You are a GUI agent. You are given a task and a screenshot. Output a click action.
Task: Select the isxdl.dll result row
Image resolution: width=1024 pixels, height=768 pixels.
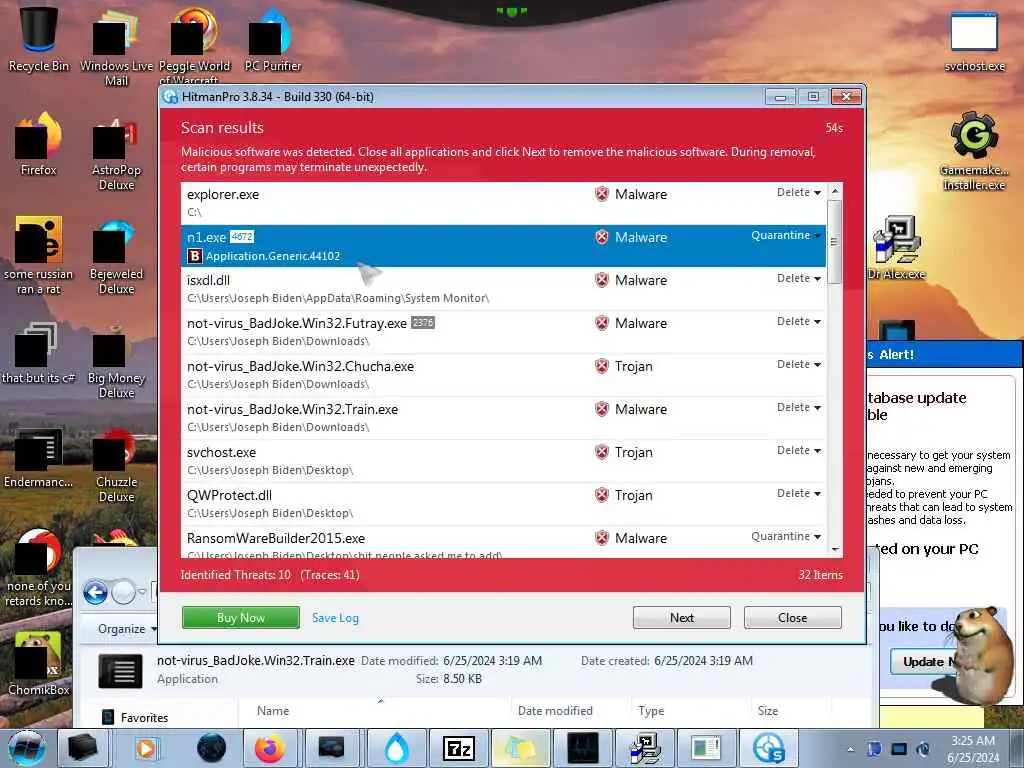[504, 289]
